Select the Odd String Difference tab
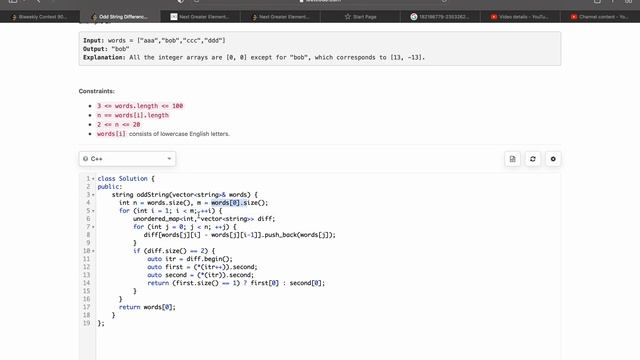640x360 pixels. [x=120, y=17]
